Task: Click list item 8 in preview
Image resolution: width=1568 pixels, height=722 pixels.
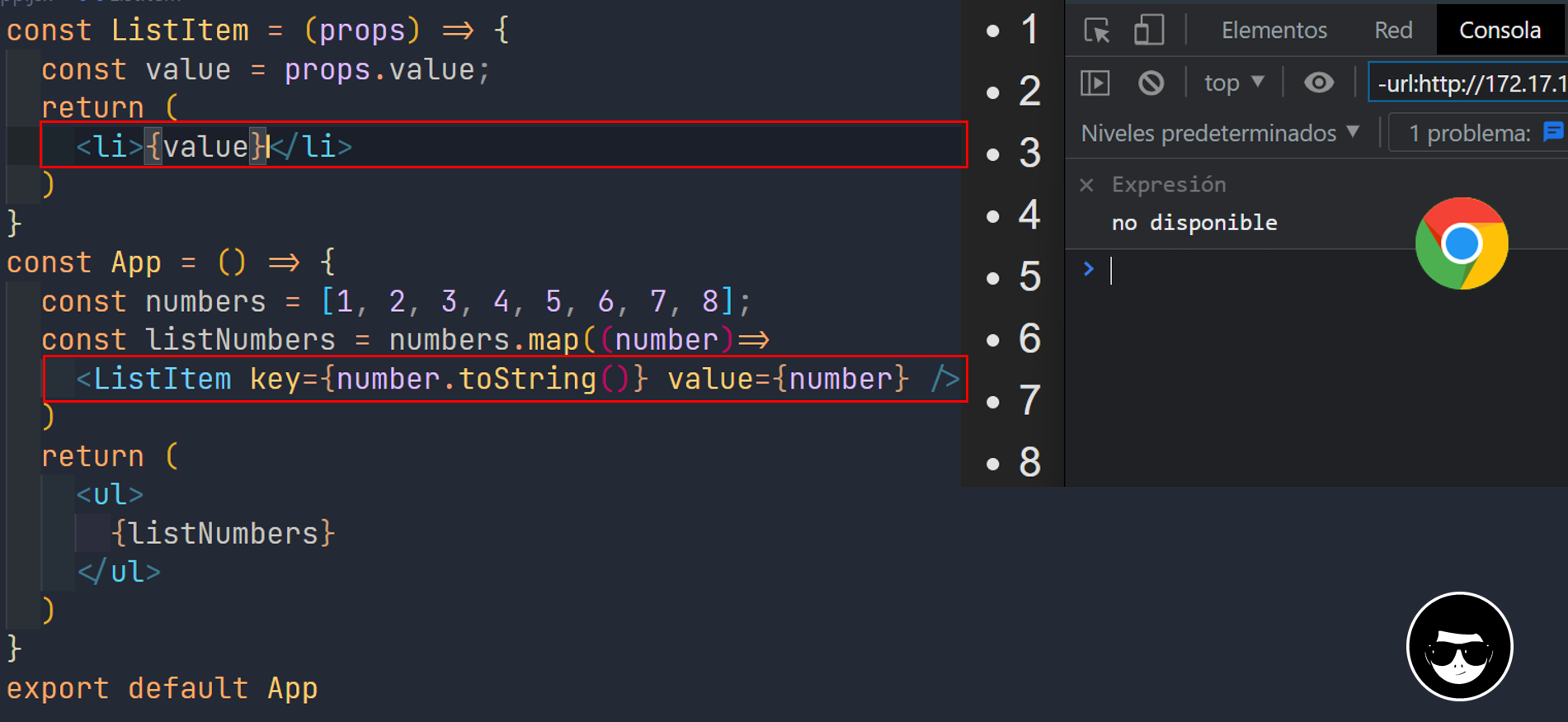Action: tap(1029, 462)
